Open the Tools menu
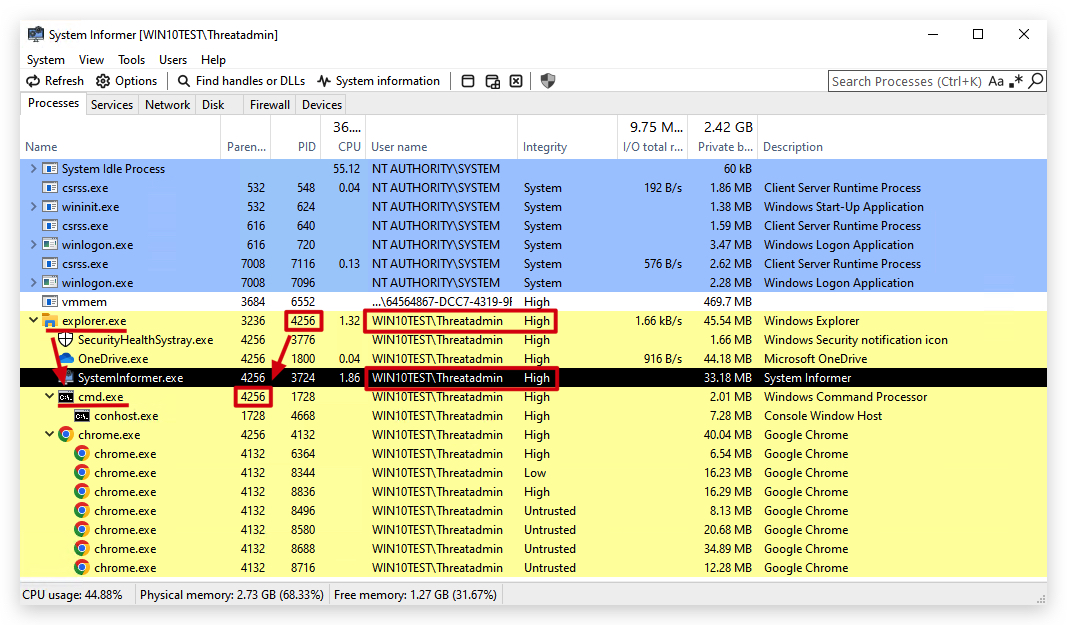Image resolution: width=1067 pixels, height=625 pixels. (x=131, y=60)
